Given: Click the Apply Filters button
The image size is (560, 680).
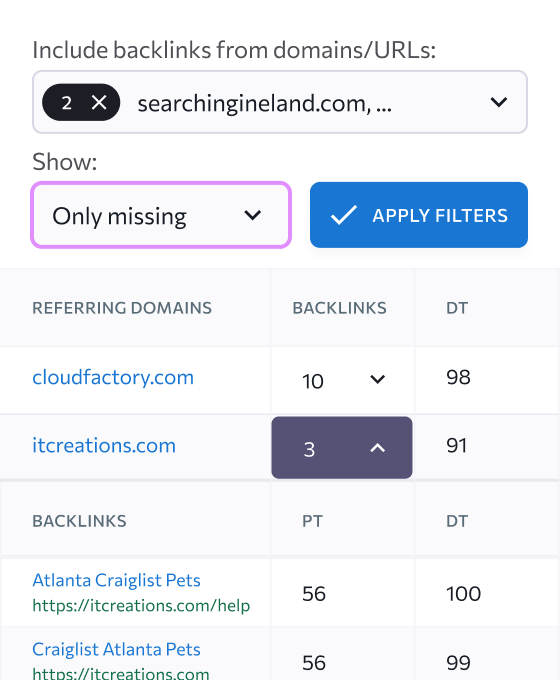Looking at the screenshot, I should (x=419, y=215).
